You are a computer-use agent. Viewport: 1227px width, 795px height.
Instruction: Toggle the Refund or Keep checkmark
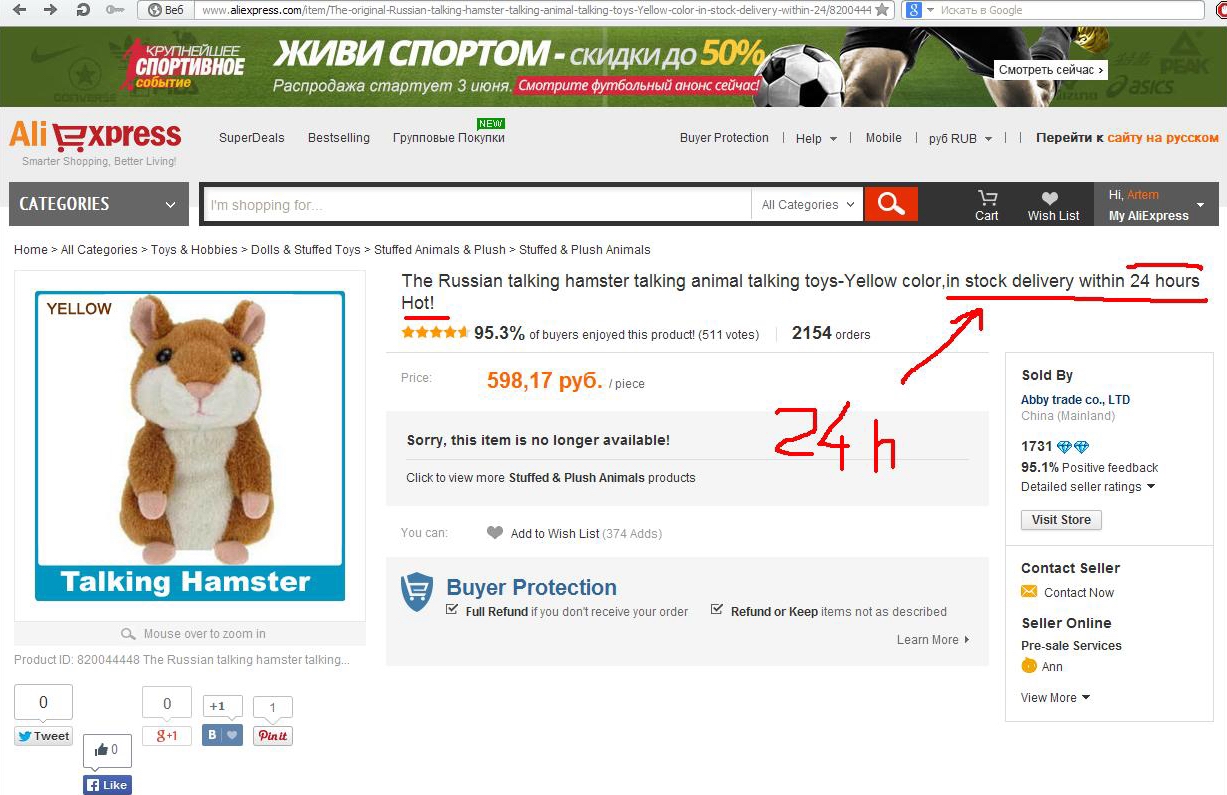tap(717, 609)
